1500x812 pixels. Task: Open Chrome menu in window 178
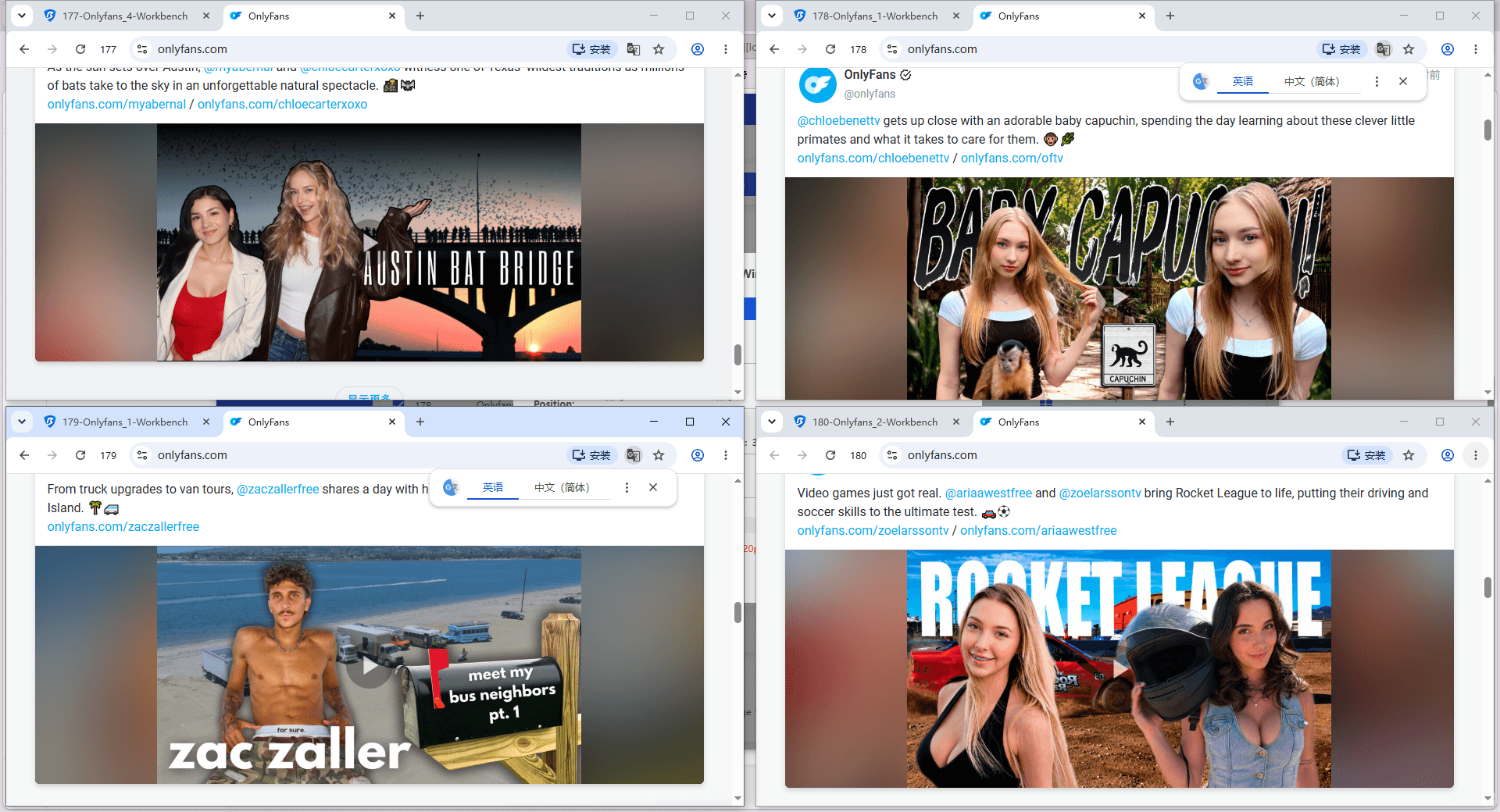pos(1476,49)
